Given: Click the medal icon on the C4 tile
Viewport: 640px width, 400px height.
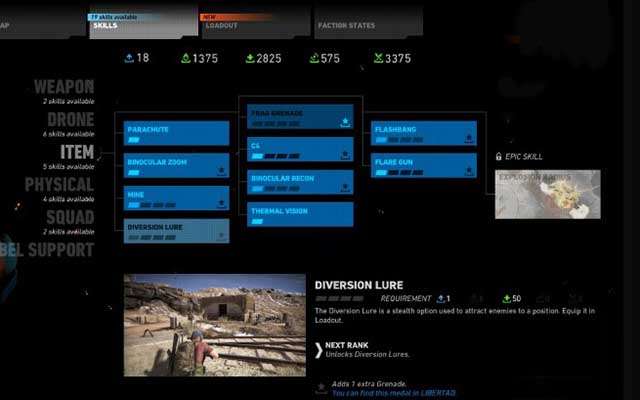Looking at the screenshot, I should pos(345,155).
